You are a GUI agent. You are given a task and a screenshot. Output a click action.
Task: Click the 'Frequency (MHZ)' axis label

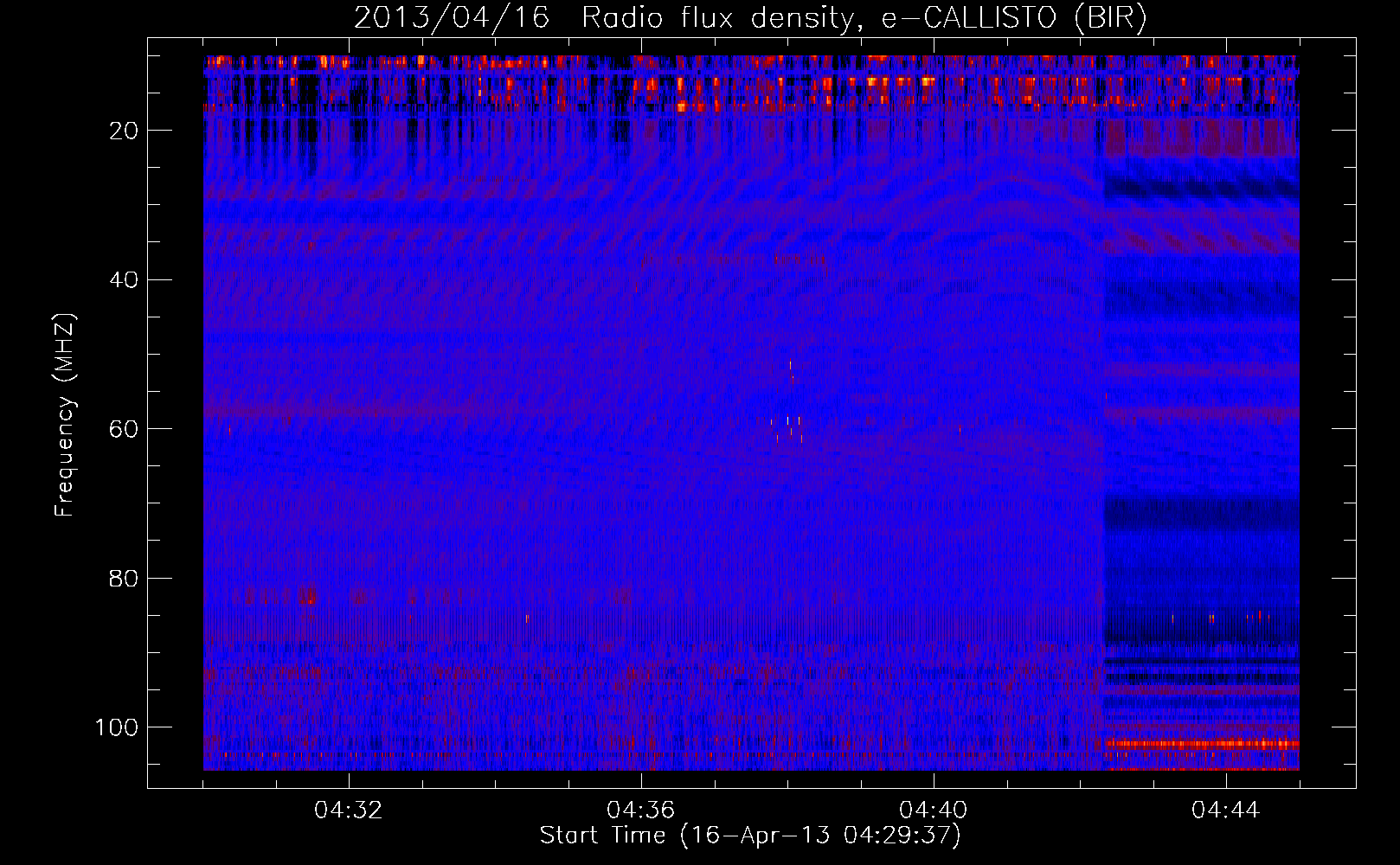[66, 414]
